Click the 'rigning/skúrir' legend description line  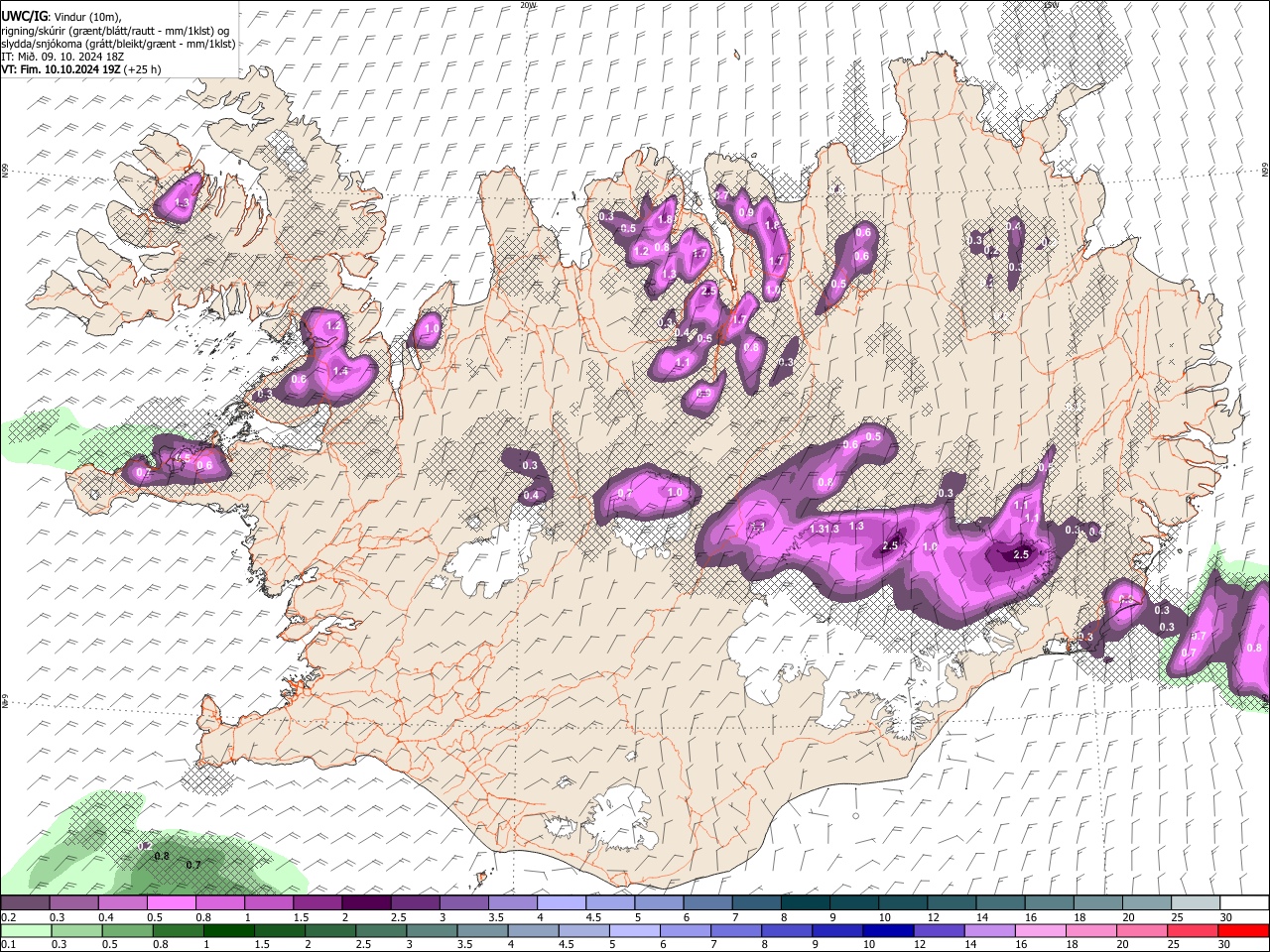[115, 30]
